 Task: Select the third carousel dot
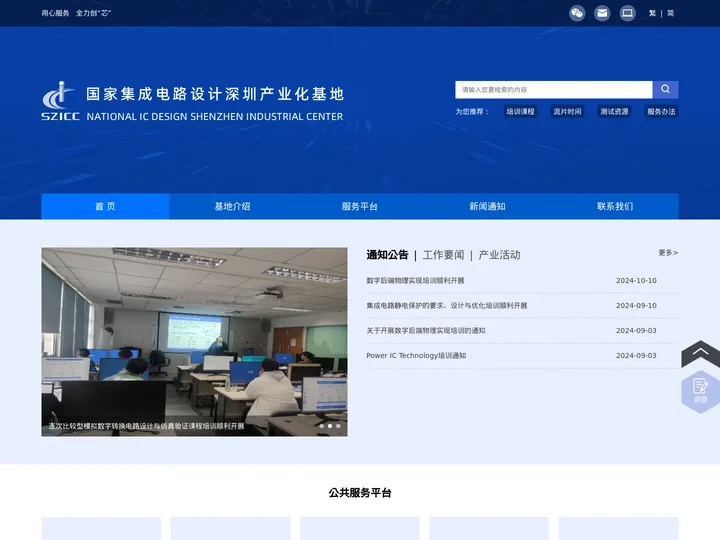pyautogui.click(x=338, y=426)
